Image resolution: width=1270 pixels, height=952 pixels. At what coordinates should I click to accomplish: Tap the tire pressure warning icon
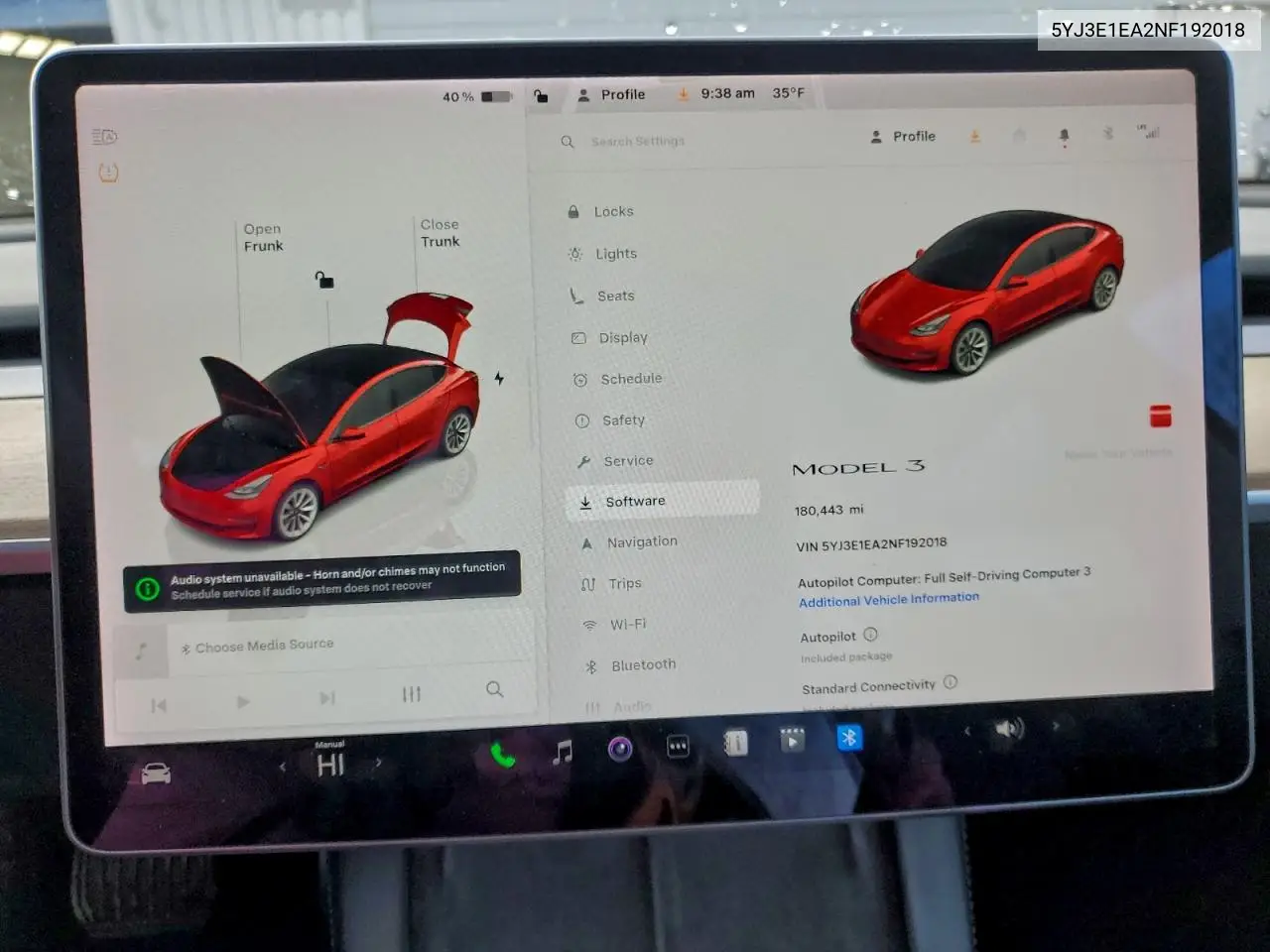click(108, 174)
